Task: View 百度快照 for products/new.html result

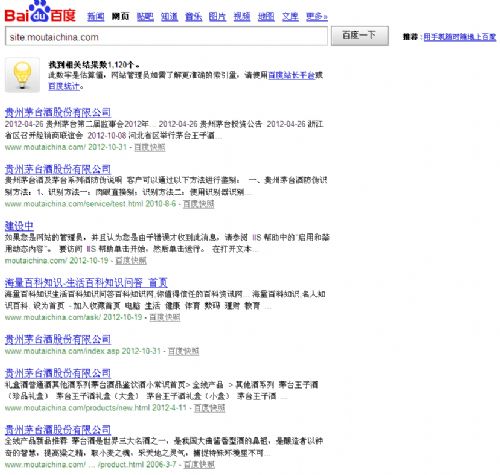Action: point(209,408)
